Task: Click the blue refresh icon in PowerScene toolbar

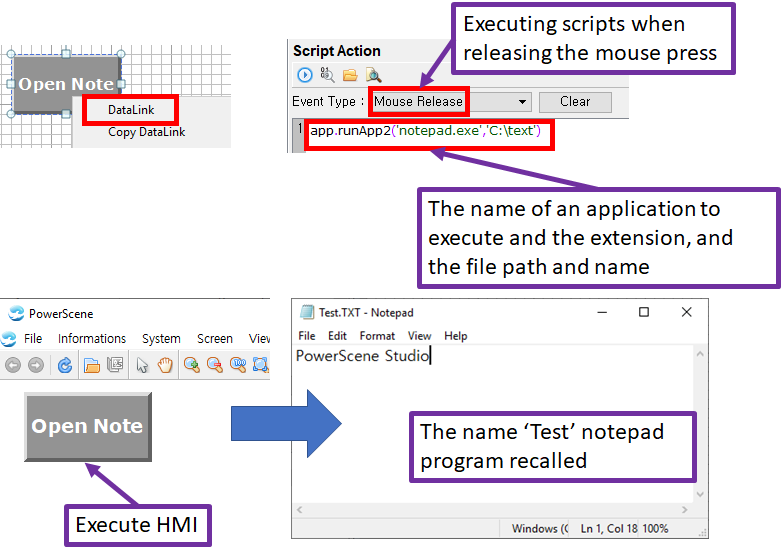Action: pyautogui.click(x=65, y=365)
